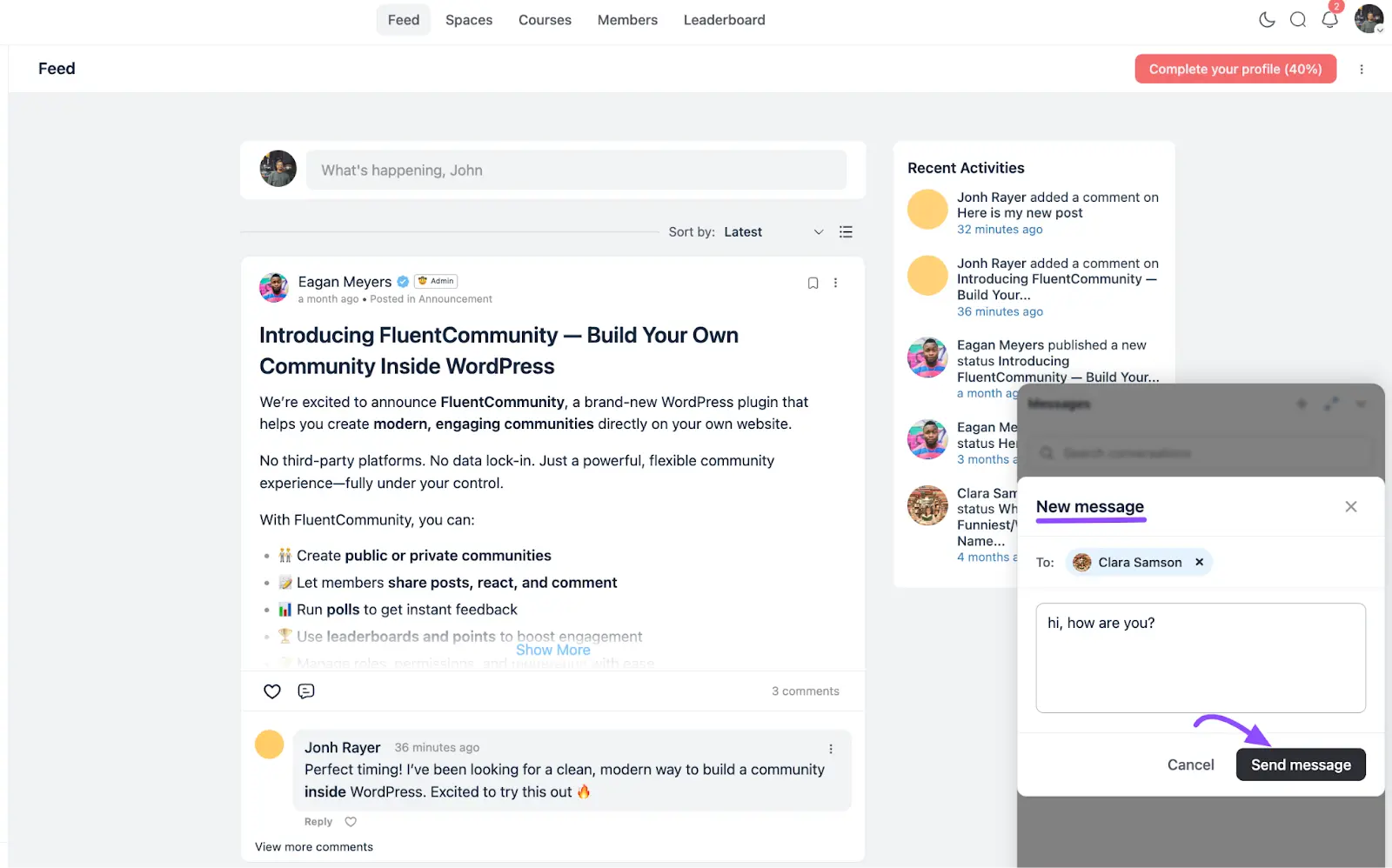This screenshot has height=868, width=1392.
Task: Click comment icon under the post
Action: 306,691
